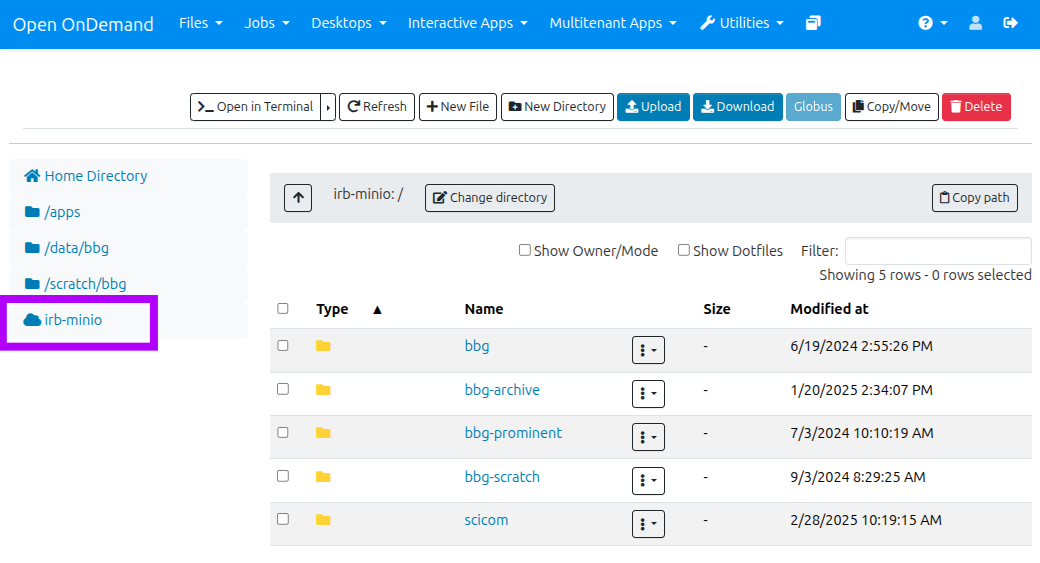Tick the checkbox for bbg-archive row

[283, 389]
